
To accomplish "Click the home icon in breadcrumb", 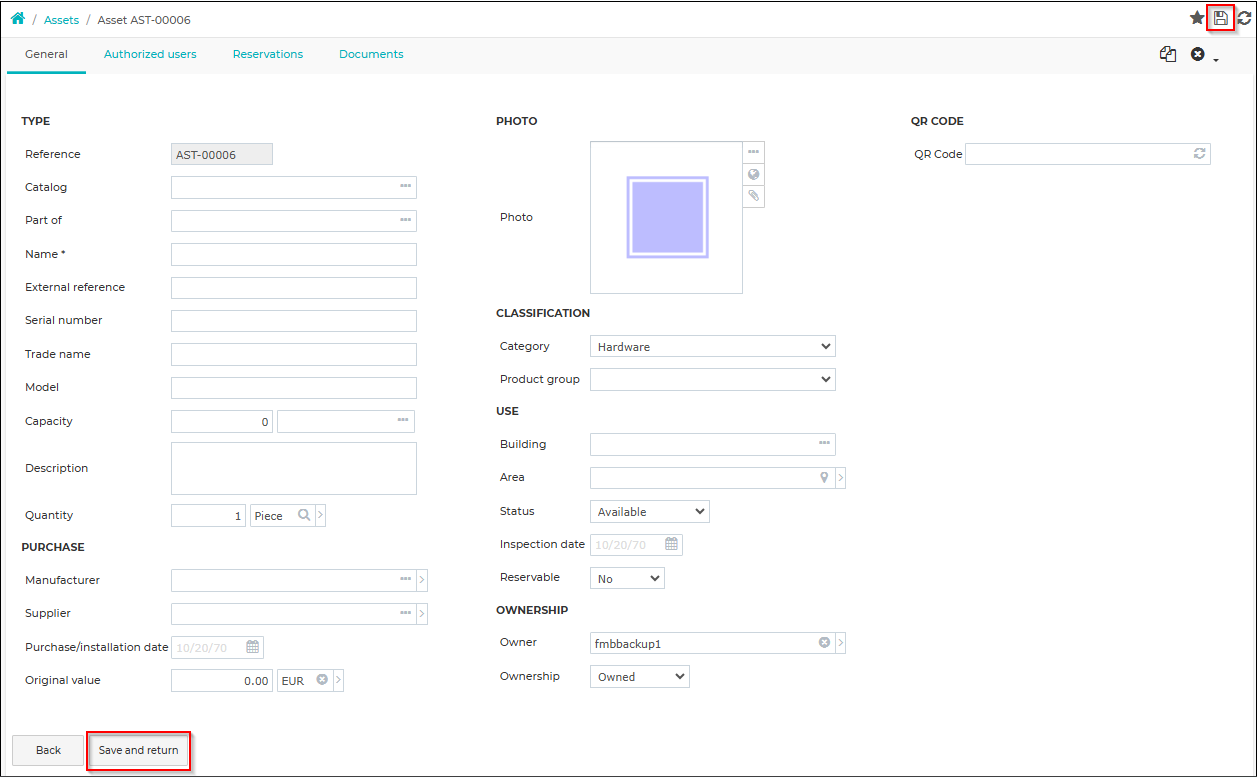I will click(x=18, y=19).
